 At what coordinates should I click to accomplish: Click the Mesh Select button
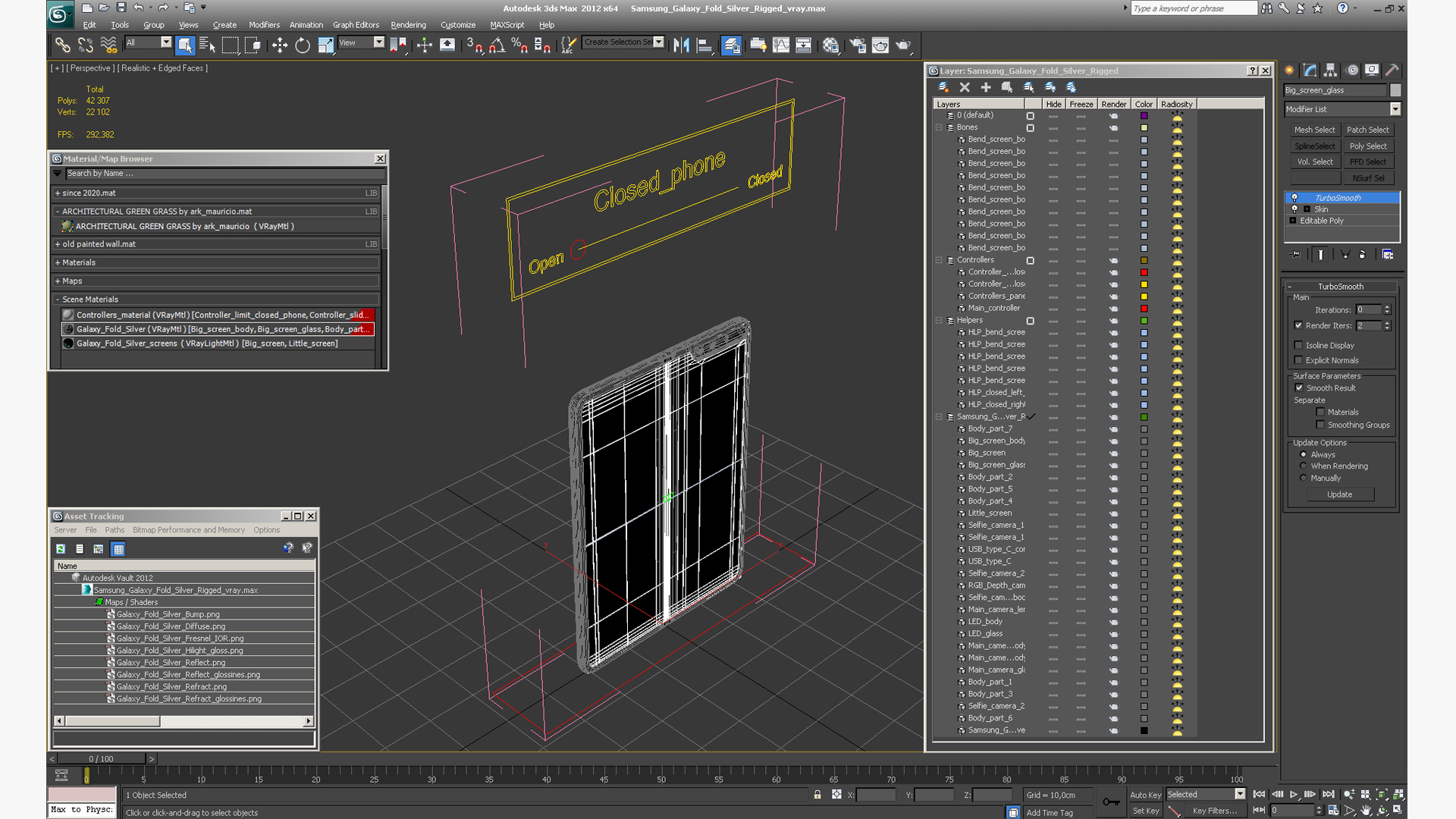click(1314, 130)
